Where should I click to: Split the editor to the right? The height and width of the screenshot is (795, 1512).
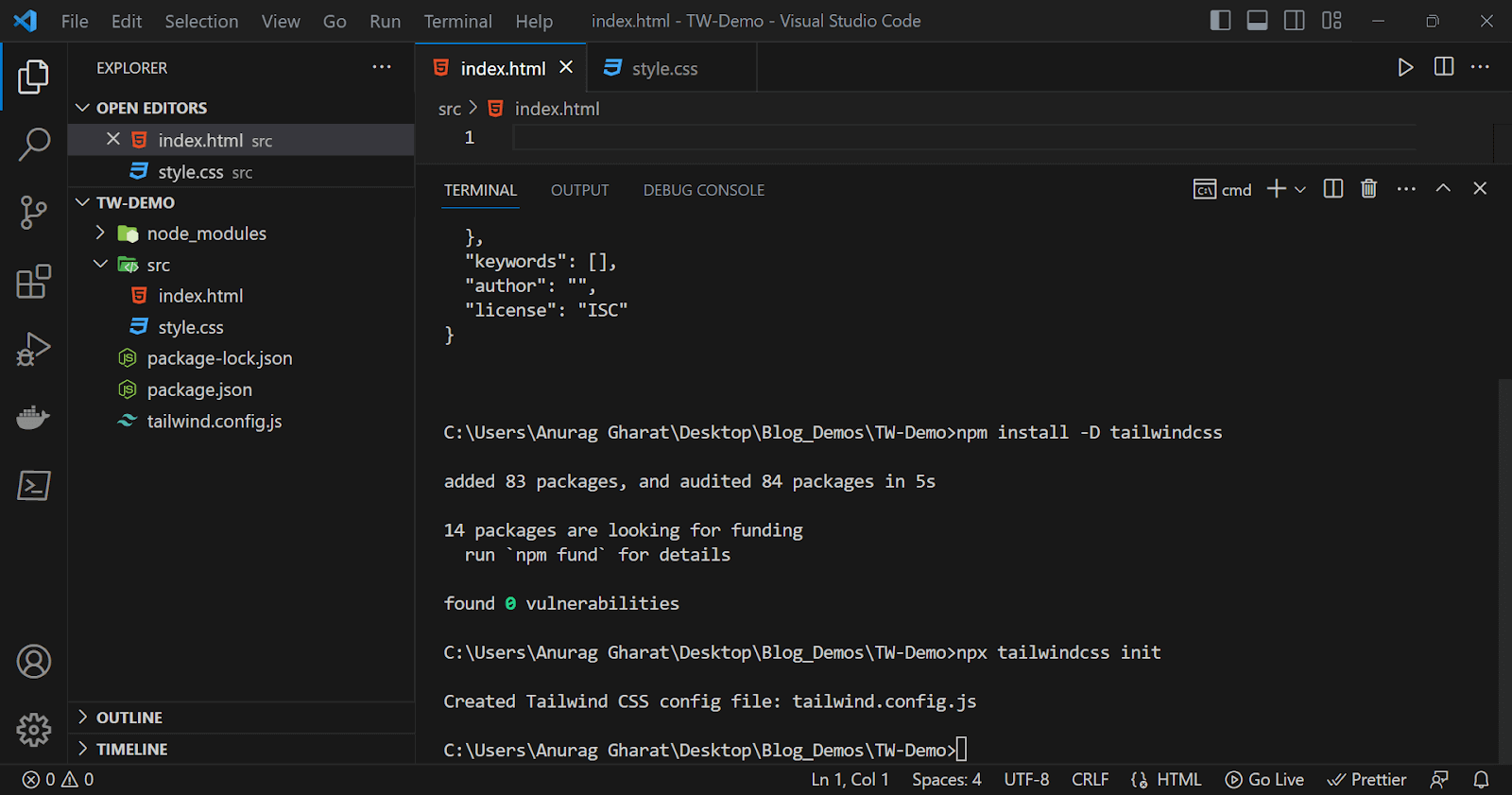tap(1444, 67)
